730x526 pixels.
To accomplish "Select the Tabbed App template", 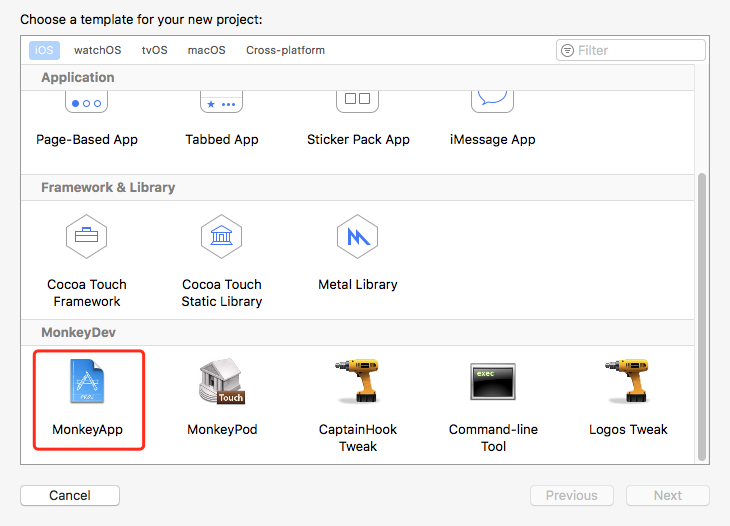I will pos(222,120).
